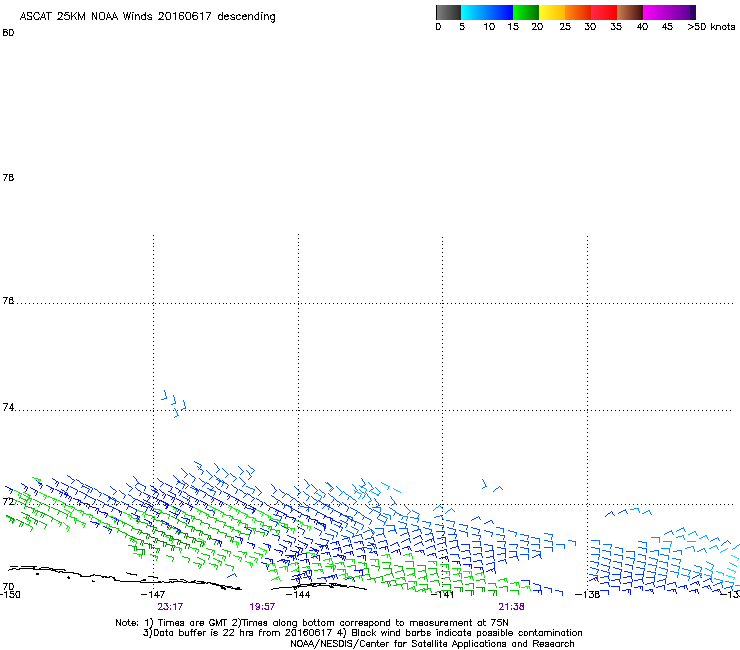The height and width of the screenshot is (650, 740).
Task: Click the cyan 5-10 knots legend segment
Action: (474, 12)
